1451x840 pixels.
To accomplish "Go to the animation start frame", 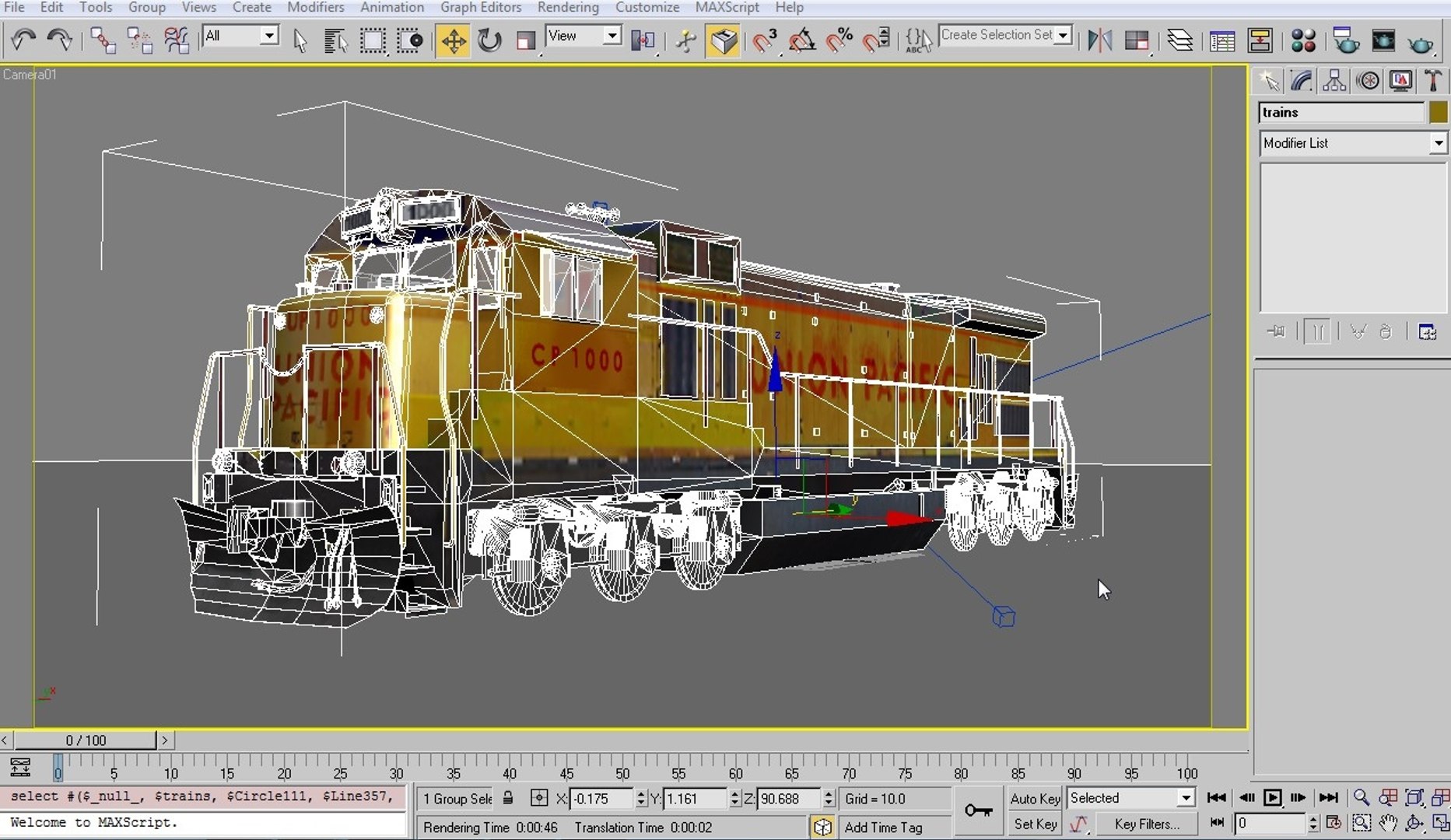I will tap(1216, 798).
